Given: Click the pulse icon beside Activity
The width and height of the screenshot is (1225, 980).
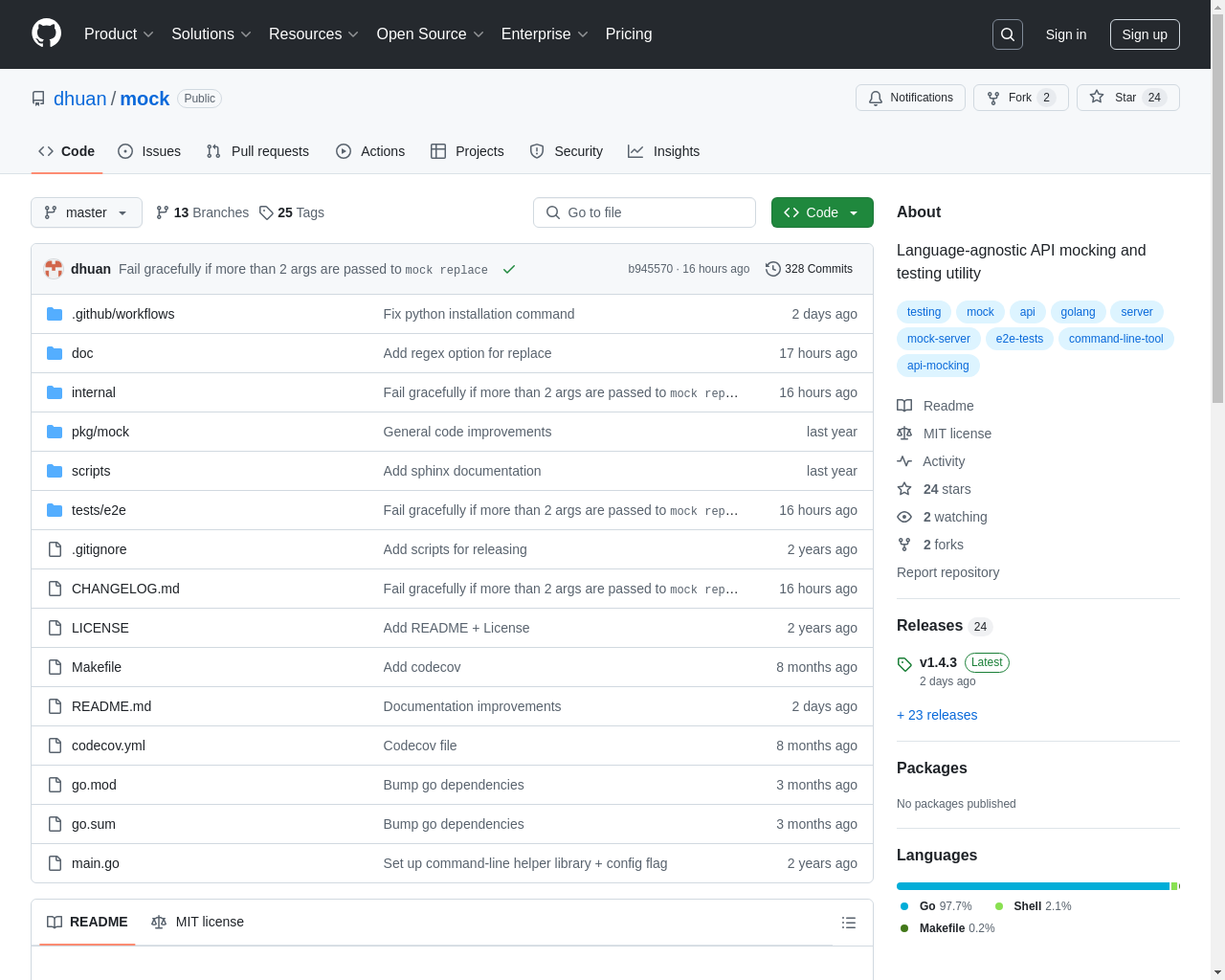Looking at the screenshot, I should click(904, 461).
